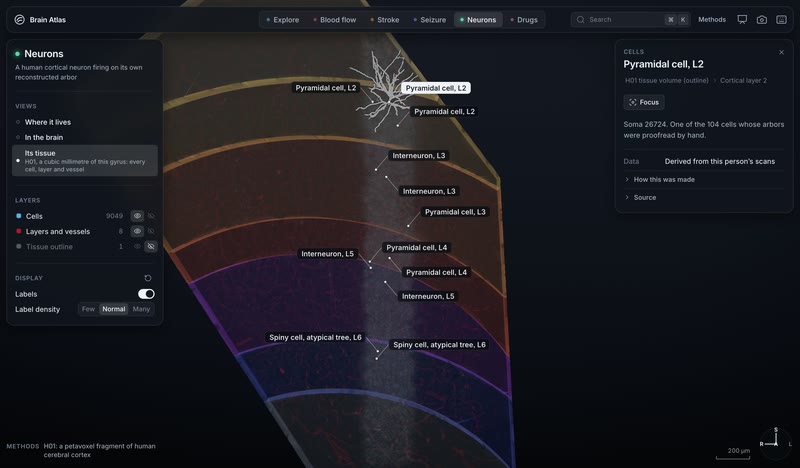Expand the Source section
Viewport: 800px width, 468px height.
coord(704,198)
